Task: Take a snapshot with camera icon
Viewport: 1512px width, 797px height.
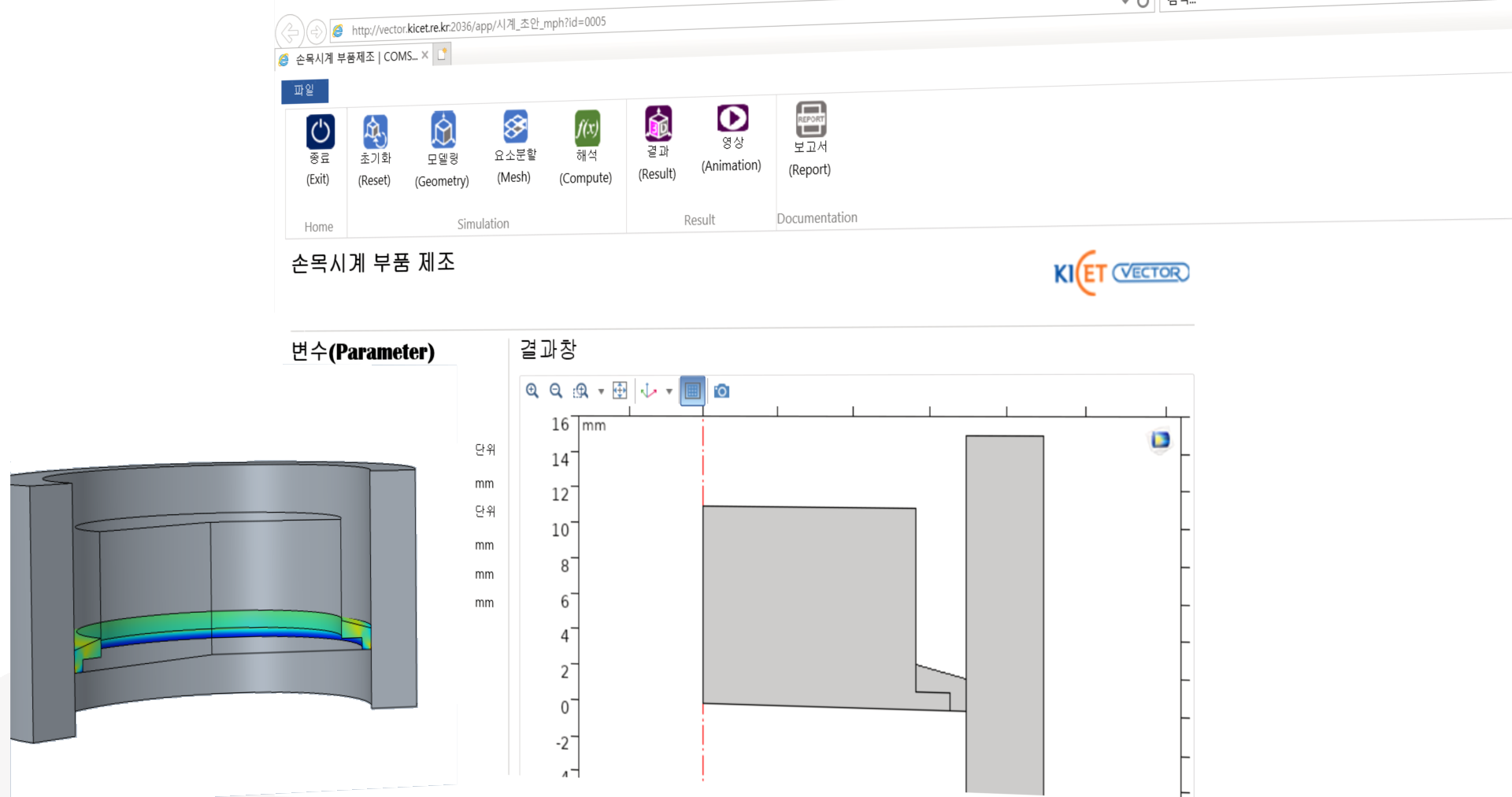Action: pyautogui.click(x=721, y=391)
